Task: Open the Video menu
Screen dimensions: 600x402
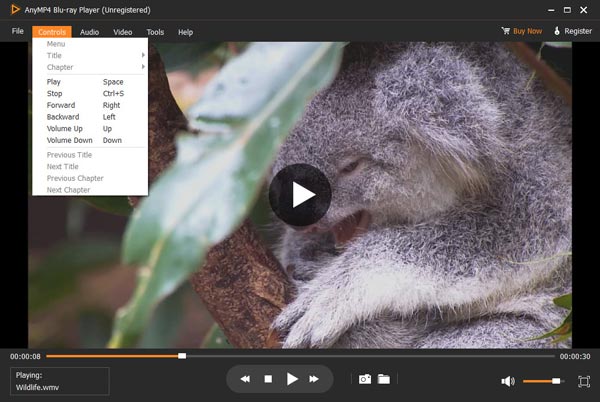Action: 122,32
